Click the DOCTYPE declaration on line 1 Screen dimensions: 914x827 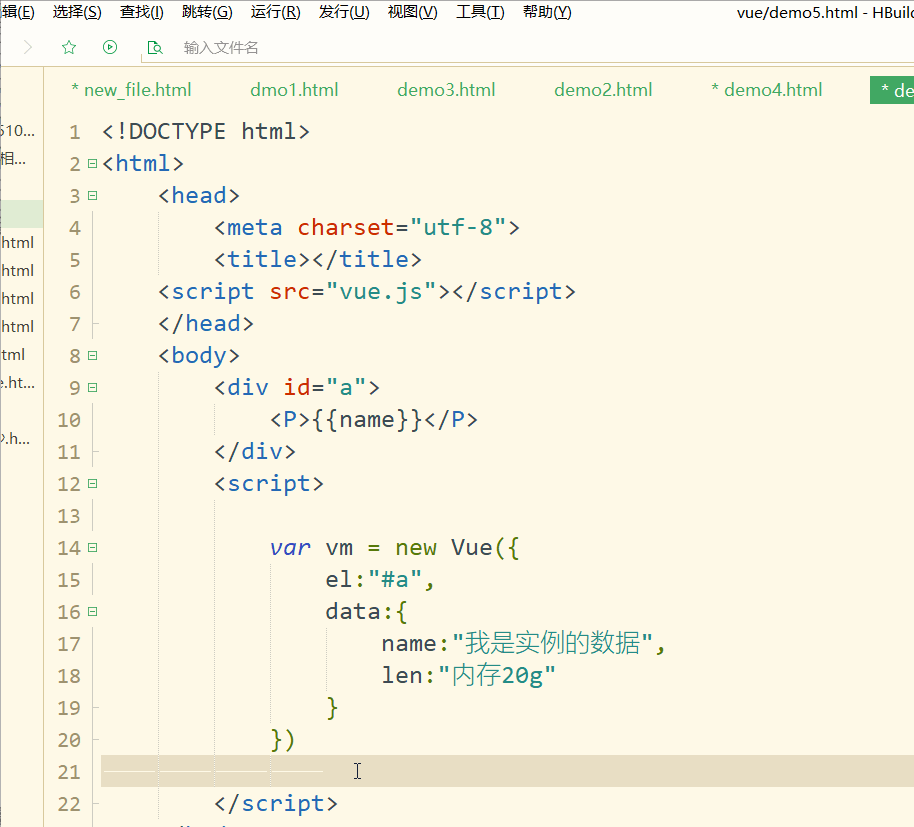coord(206,132)
